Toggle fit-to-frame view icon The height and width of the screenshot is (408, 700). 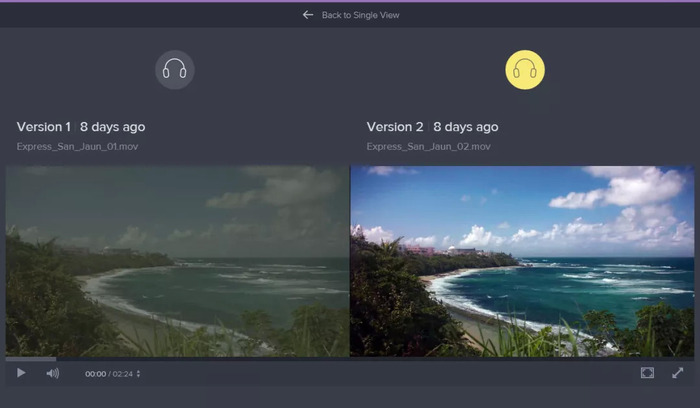(647, 373)
